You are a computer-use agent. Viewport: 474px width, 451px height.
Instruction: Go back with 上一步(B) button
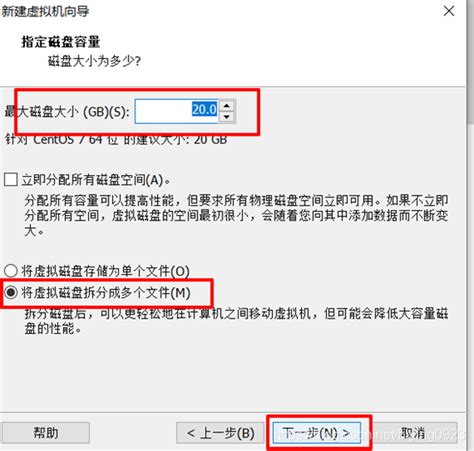[220, 433]
